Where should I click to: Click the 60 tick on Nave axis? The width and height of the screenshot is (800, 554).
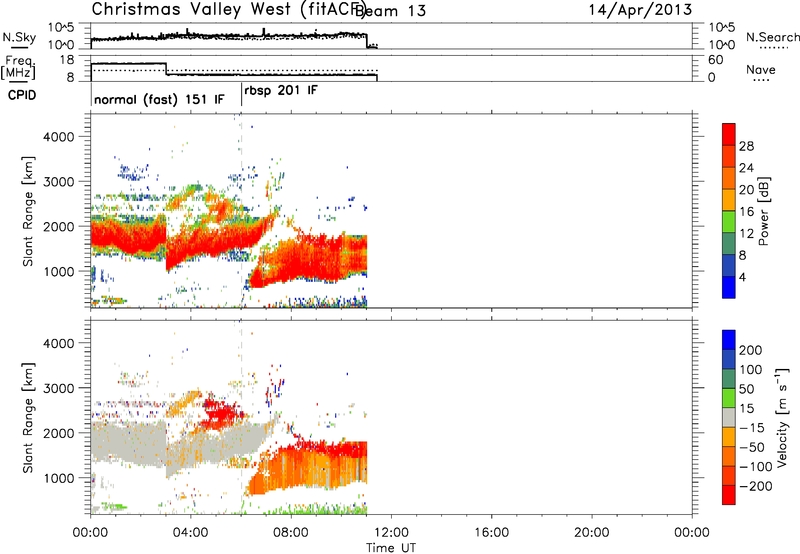coord(716,60)
